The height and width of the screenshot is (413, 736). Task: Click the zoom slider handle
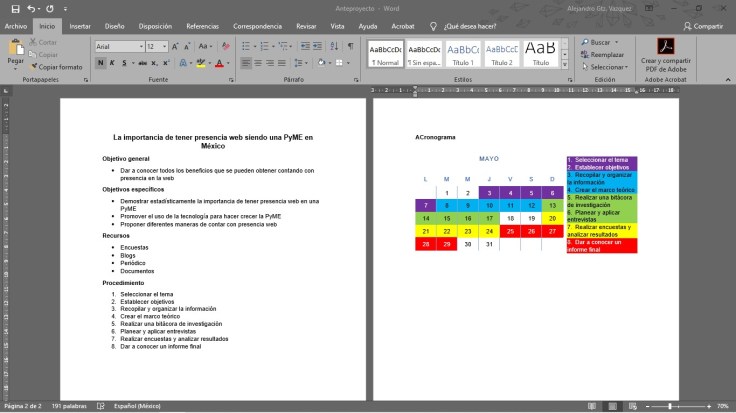coord(670,406)
